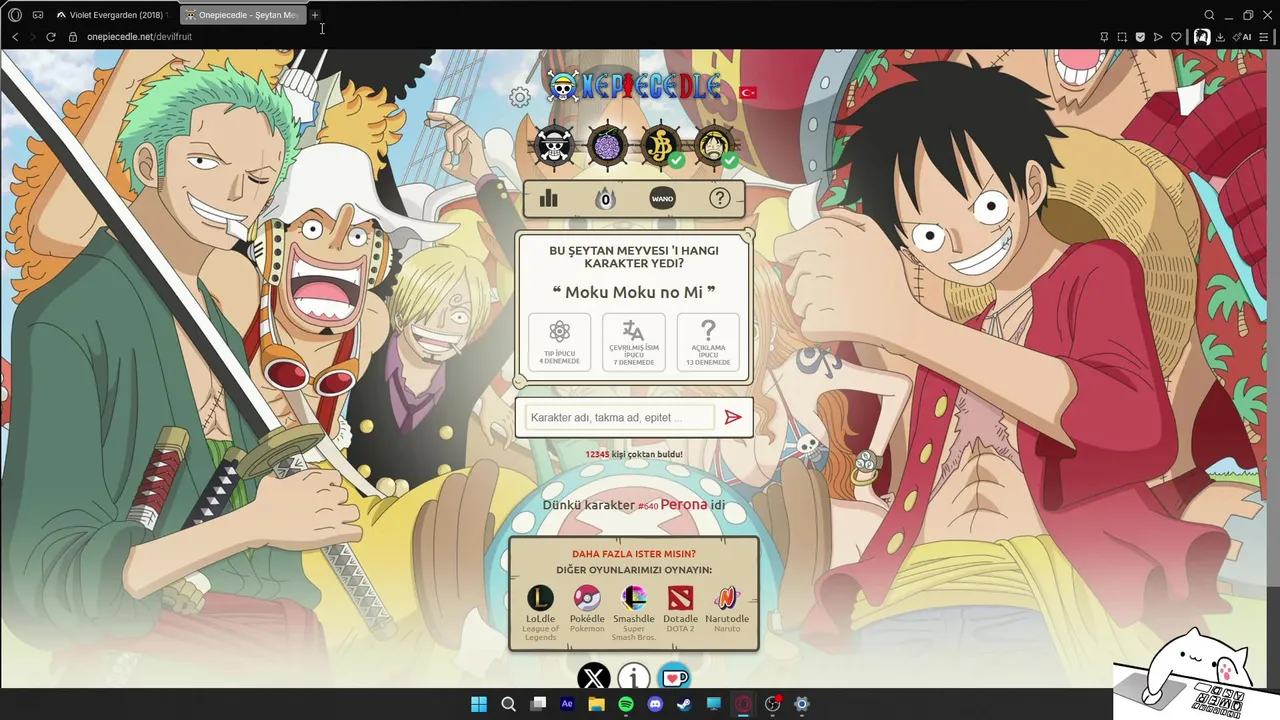The height and width of the screenshot is (720, 1280).
Task: Select the straw hat laugh game mode
Action: (x=713, y=146)
